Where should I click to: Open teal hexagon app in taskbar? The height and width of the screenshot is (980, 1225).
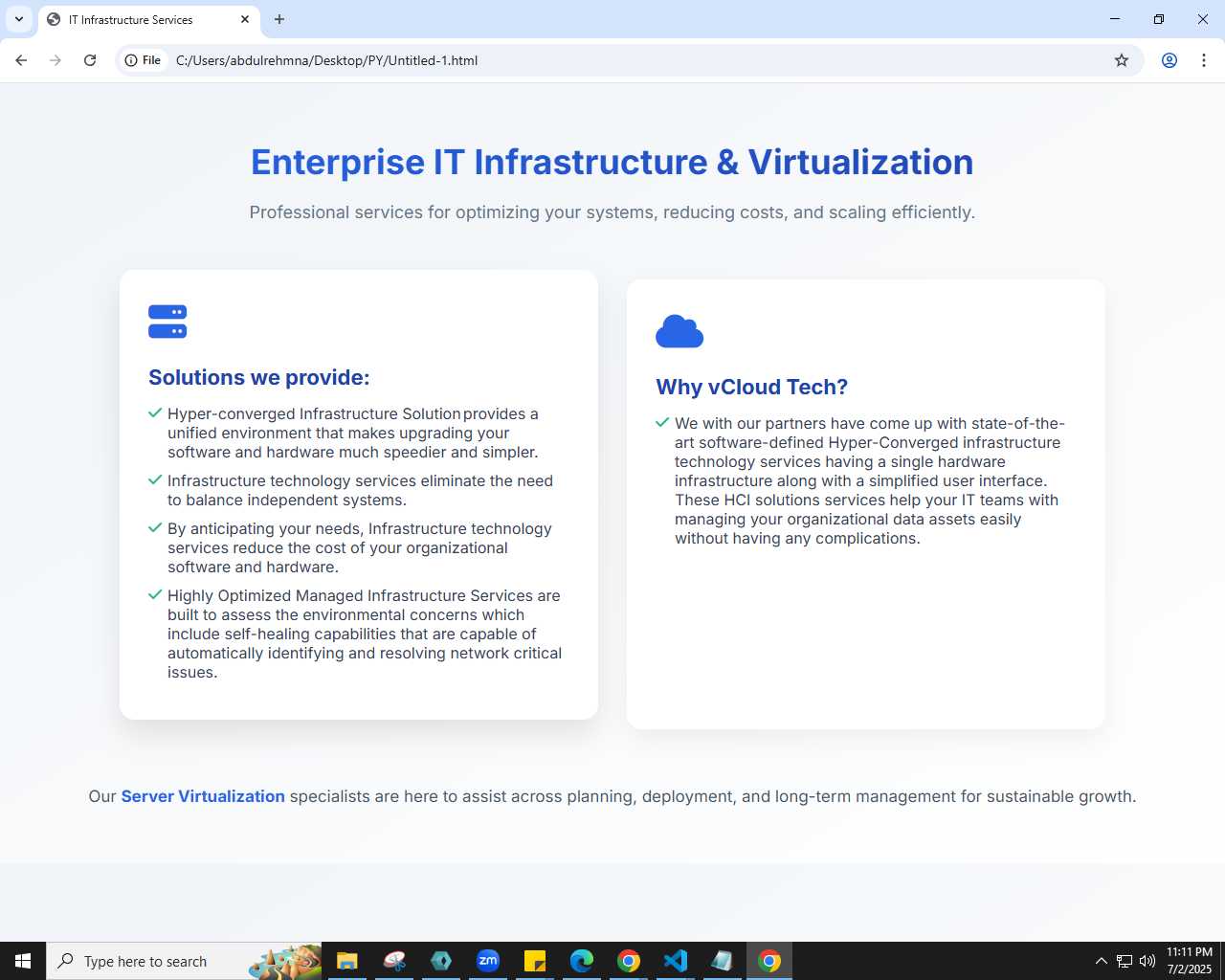(x=441, y=961)
